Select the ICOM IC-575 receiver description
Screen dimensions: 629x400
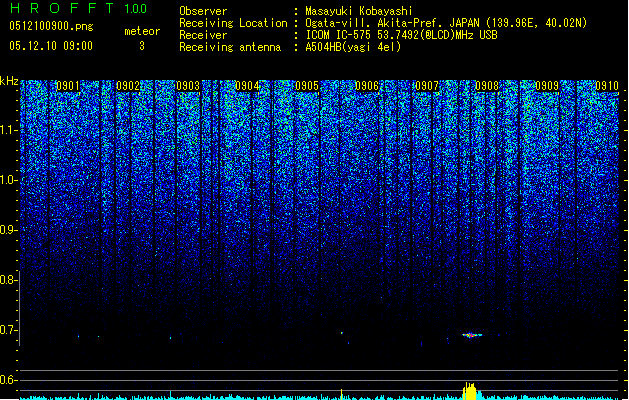tap(402, 35)
